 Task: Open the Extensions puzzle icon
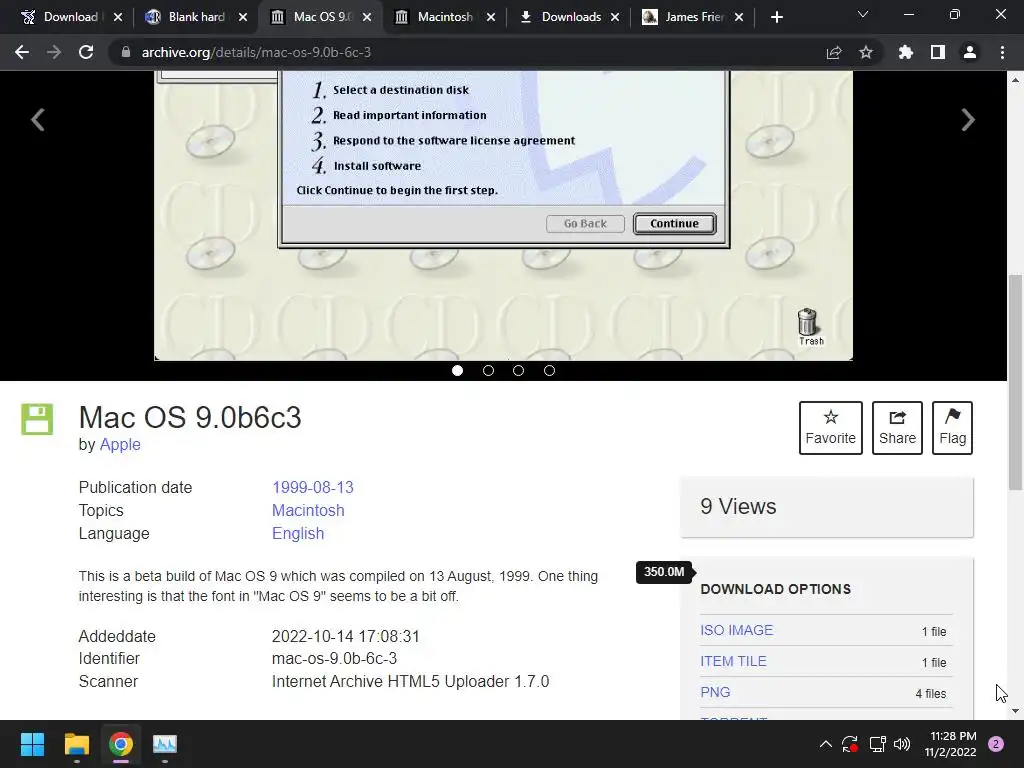[x=906, y=52]
